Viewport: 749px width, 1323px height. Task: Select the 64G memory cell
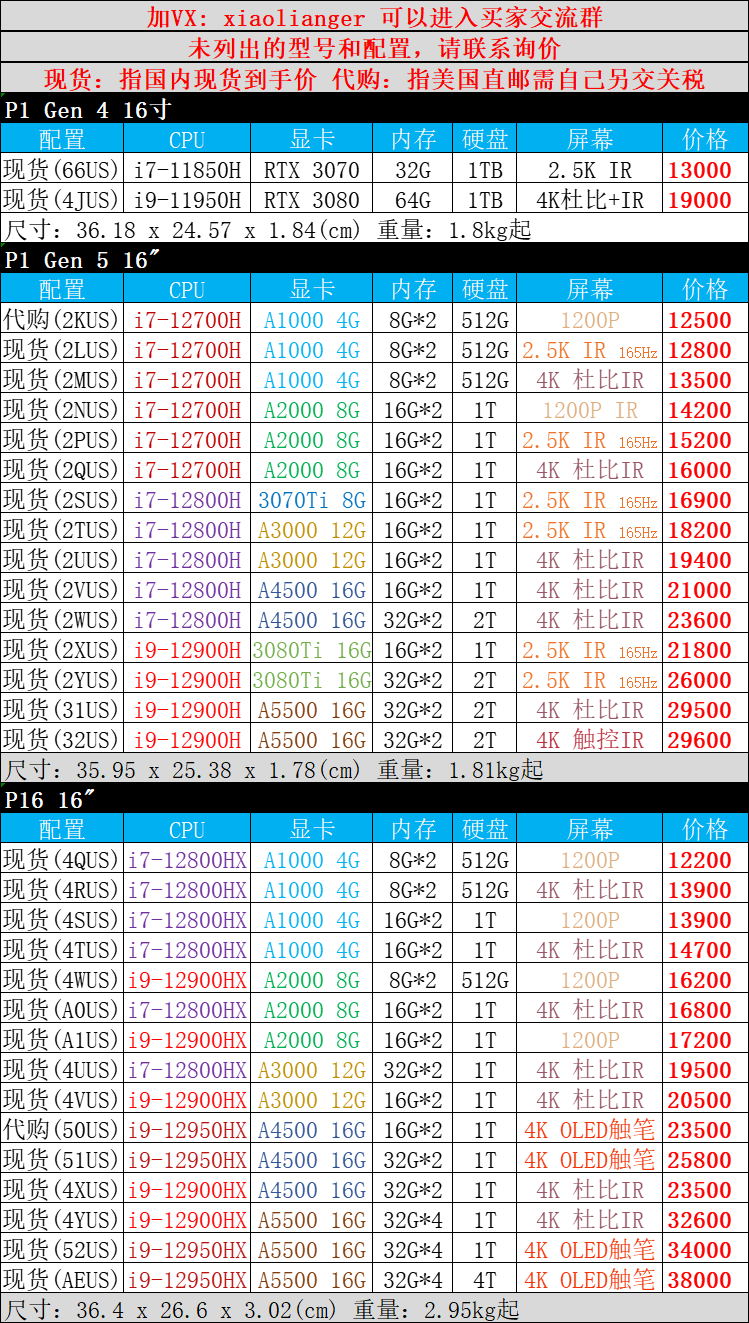[413, 199]
